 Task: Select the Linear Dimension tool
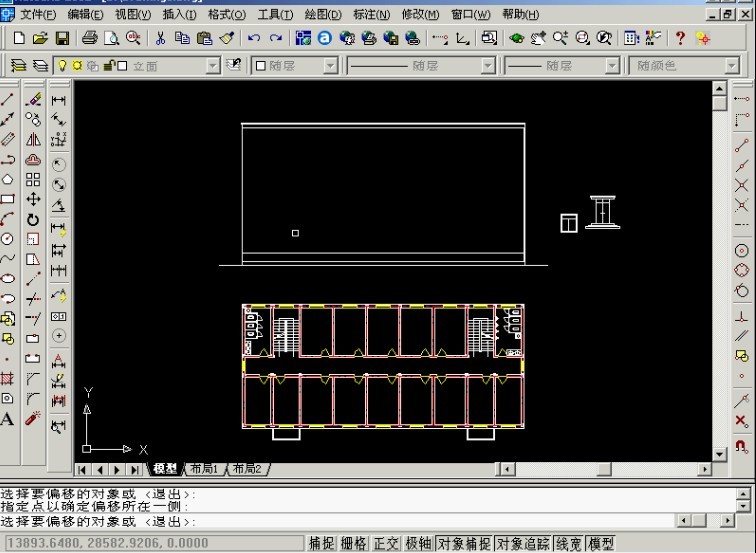[x=58, y=100]
